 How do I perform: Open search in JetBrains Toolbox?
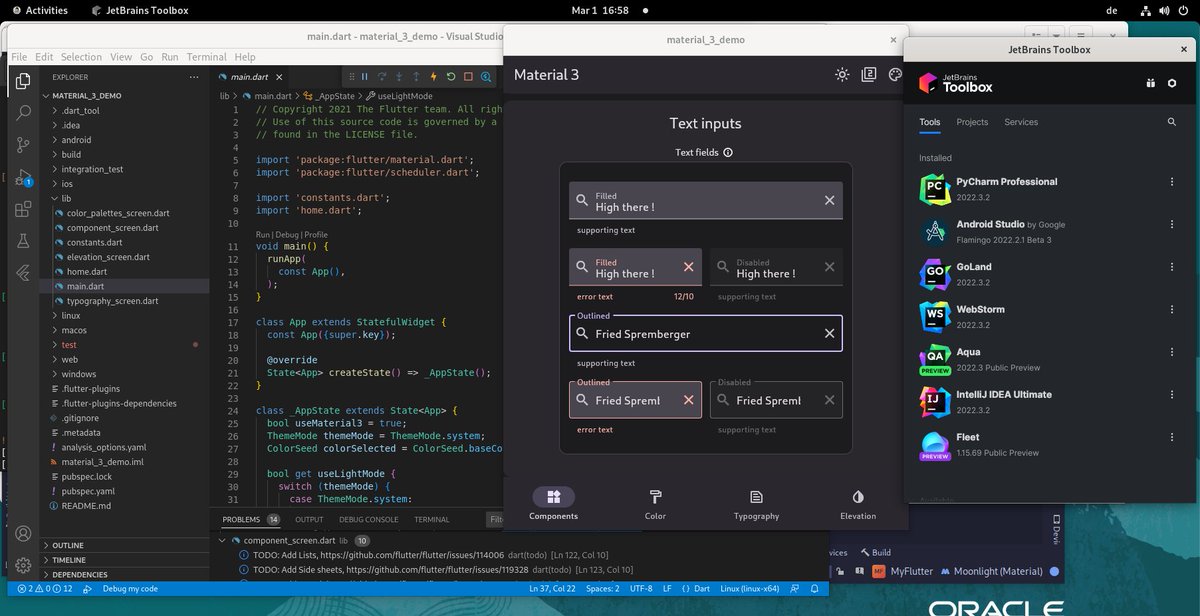point(1172,122)
